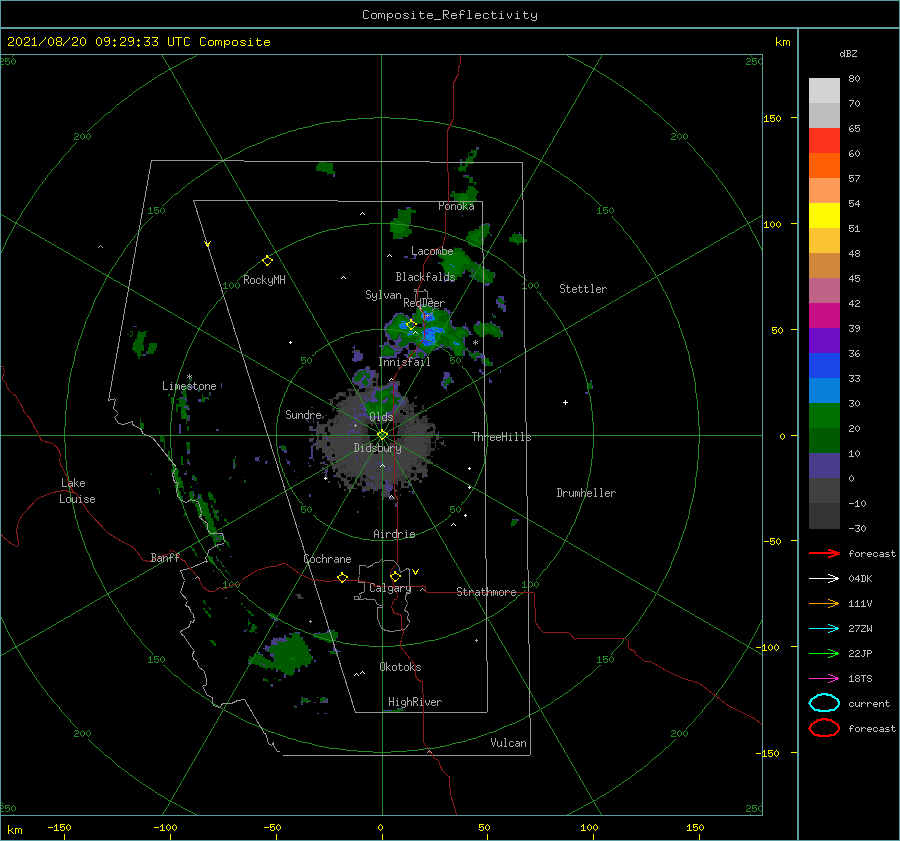Click the white cross marker near Three Hills
This screenshot has height=841, width=900.
coord(565,402)
